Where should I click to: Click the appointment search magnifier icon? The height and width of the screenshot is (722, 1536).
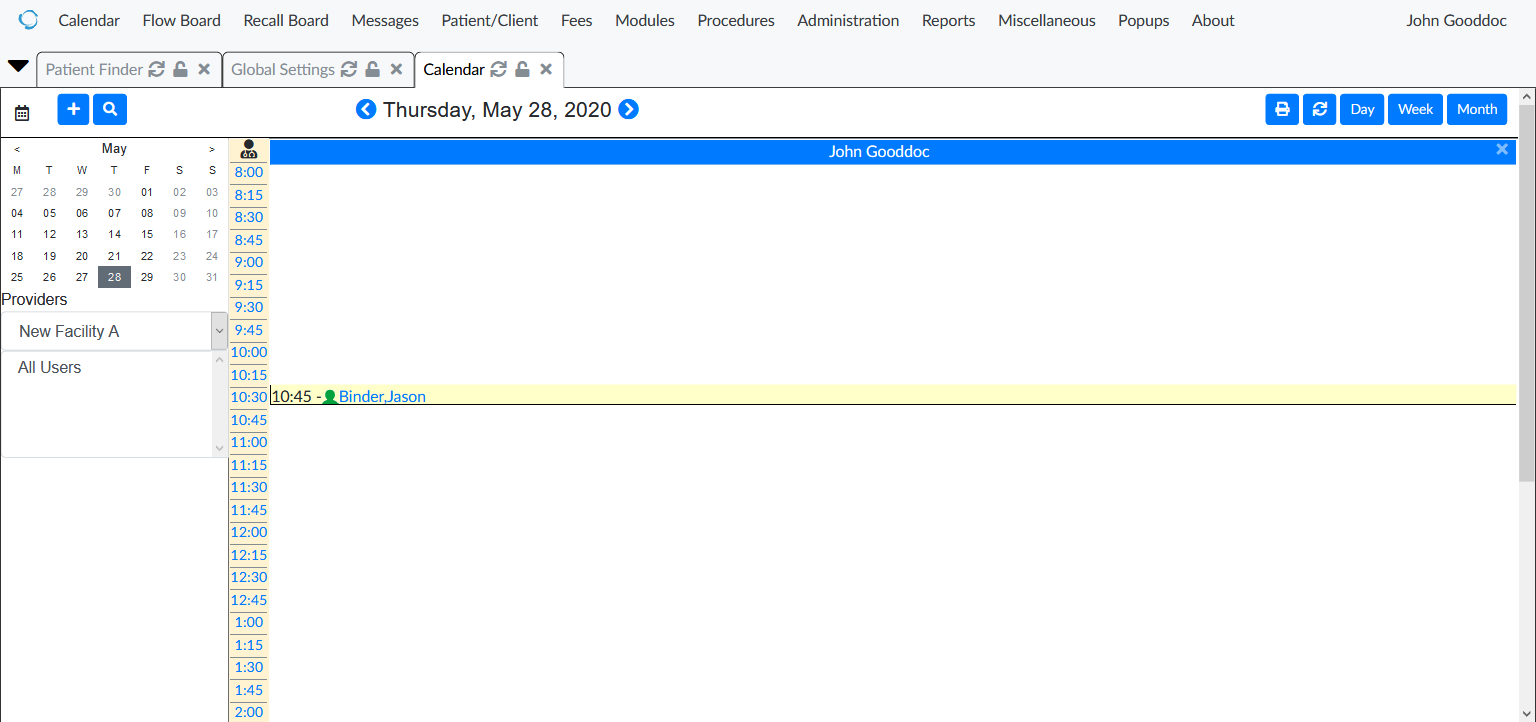point(110,109)
